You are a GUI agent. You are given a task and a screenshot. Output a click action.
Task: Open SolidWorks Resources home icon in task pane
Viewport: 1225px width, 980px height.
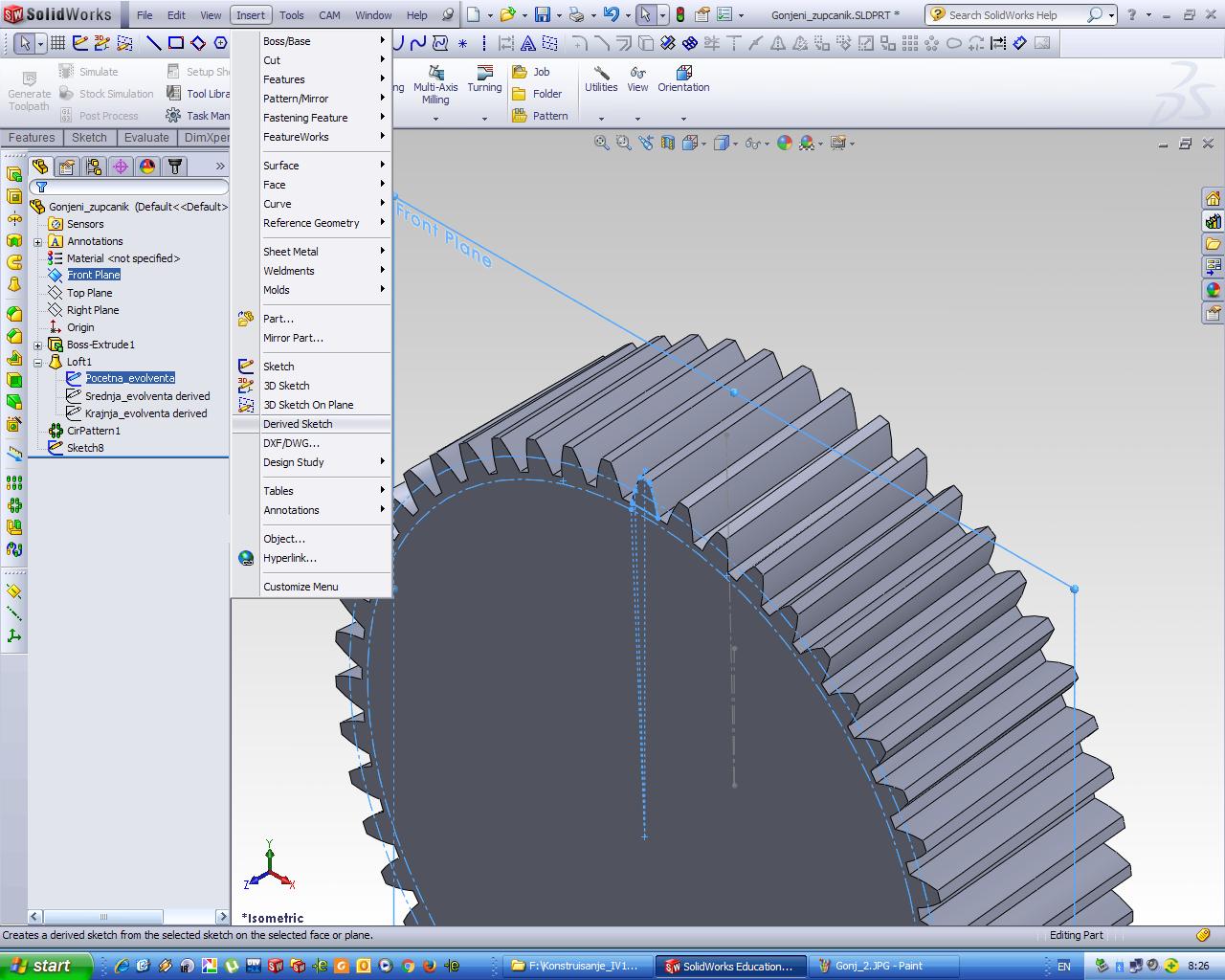[1213, 199]
